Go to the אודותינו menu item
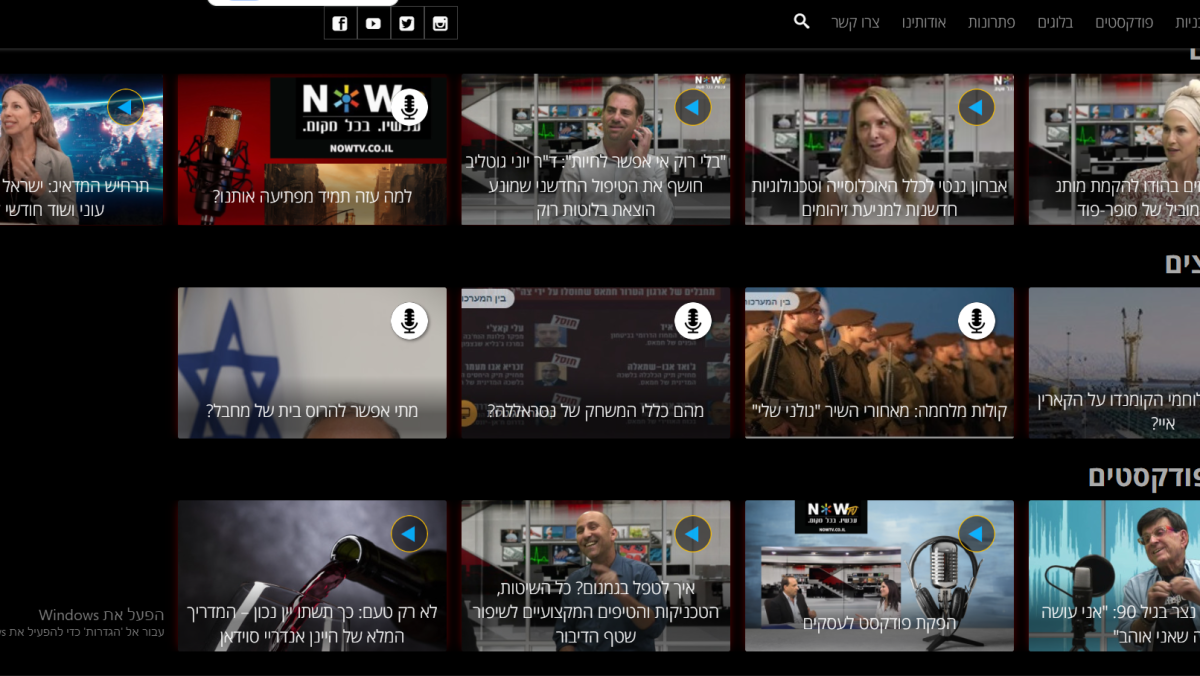The width and height of the screenshot is (1200, 676). click(923, 22)
